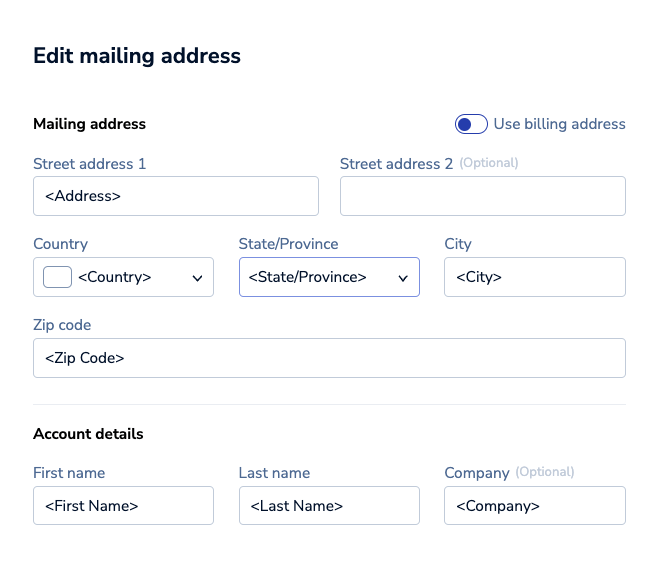Viewport: 659px width, 569px height.
Task: Click the "Country" field label
Action: tap(60, 244)
